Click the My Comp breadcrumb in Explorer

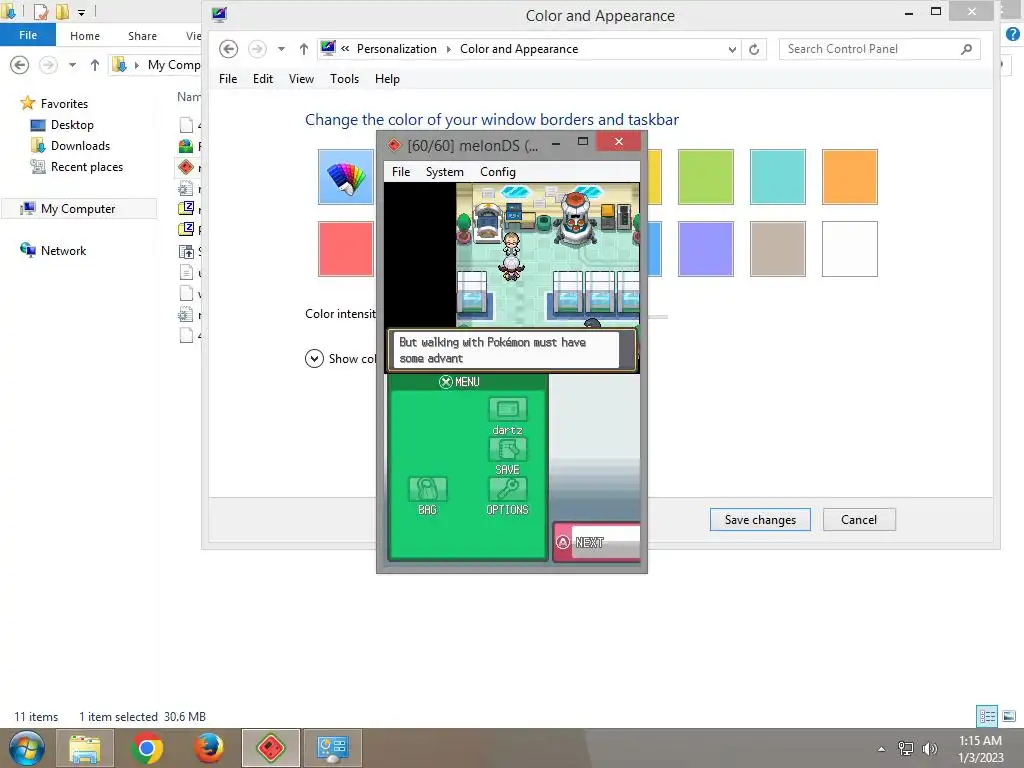click(x=174, y=65)
